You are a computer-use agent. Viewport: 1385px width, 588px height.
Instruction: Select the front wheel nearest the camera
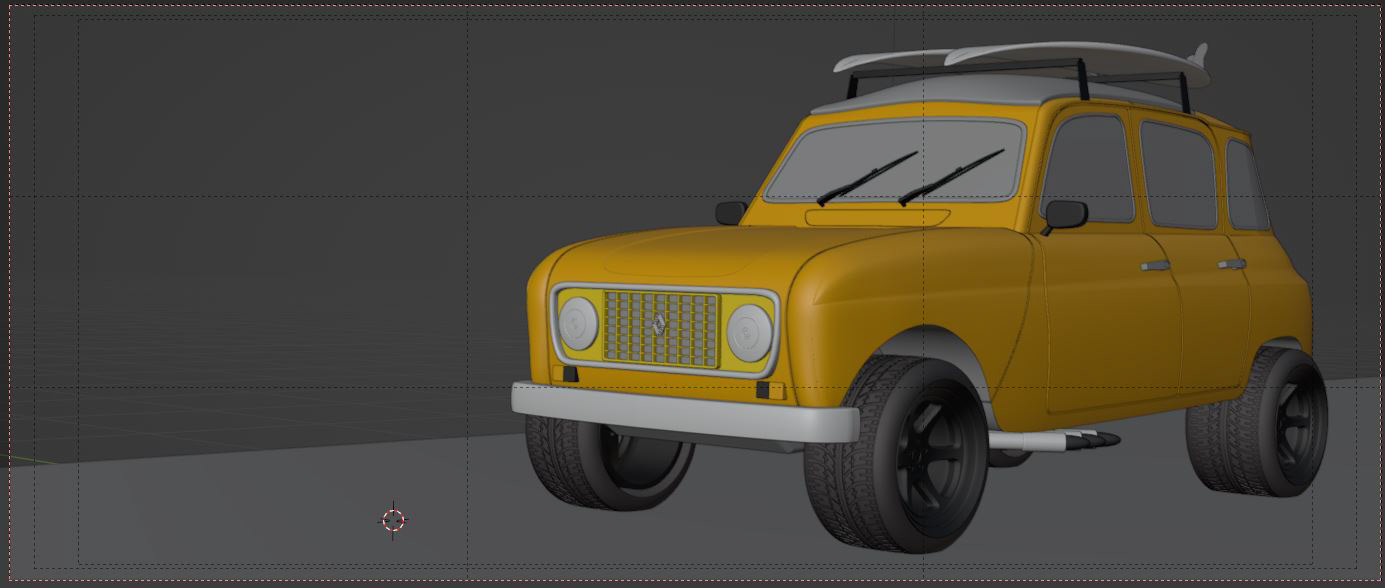(x=897, y=456)
